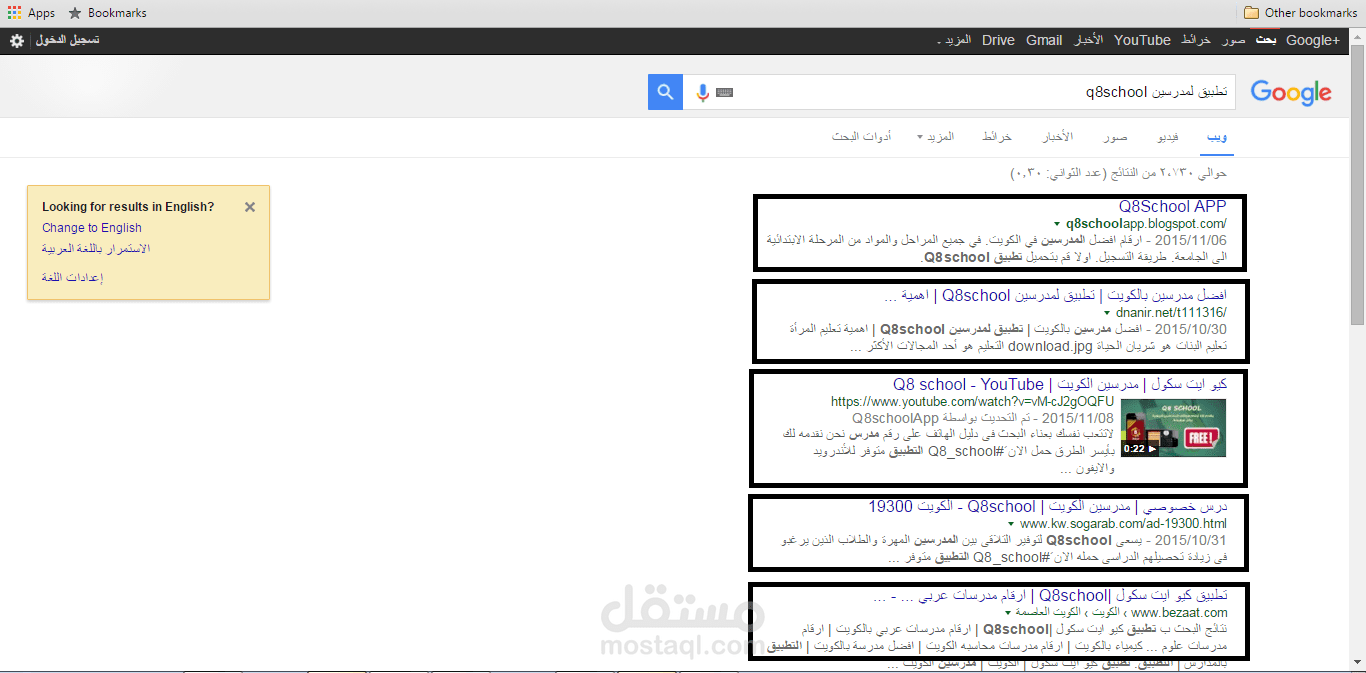1366x673 pixels.
Task: Click scrollbar up arrow
Action: pos(1357,35)
